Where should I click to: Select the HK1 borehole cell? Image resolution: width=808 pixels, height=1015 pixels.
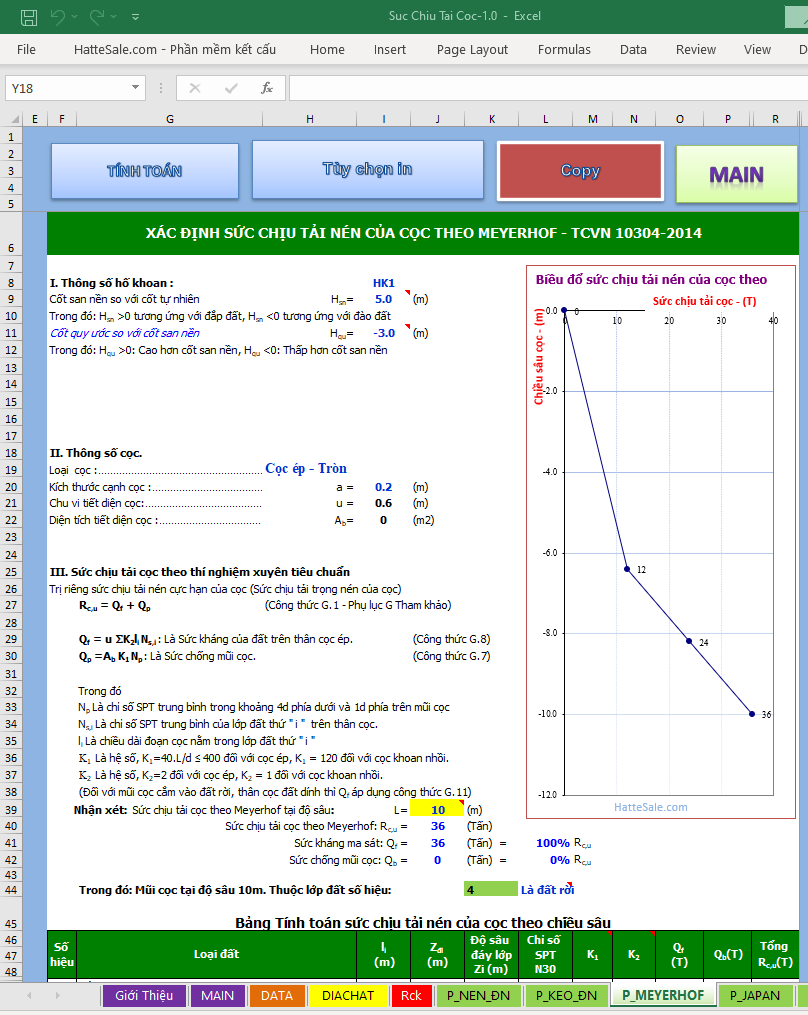pos(383,283)
